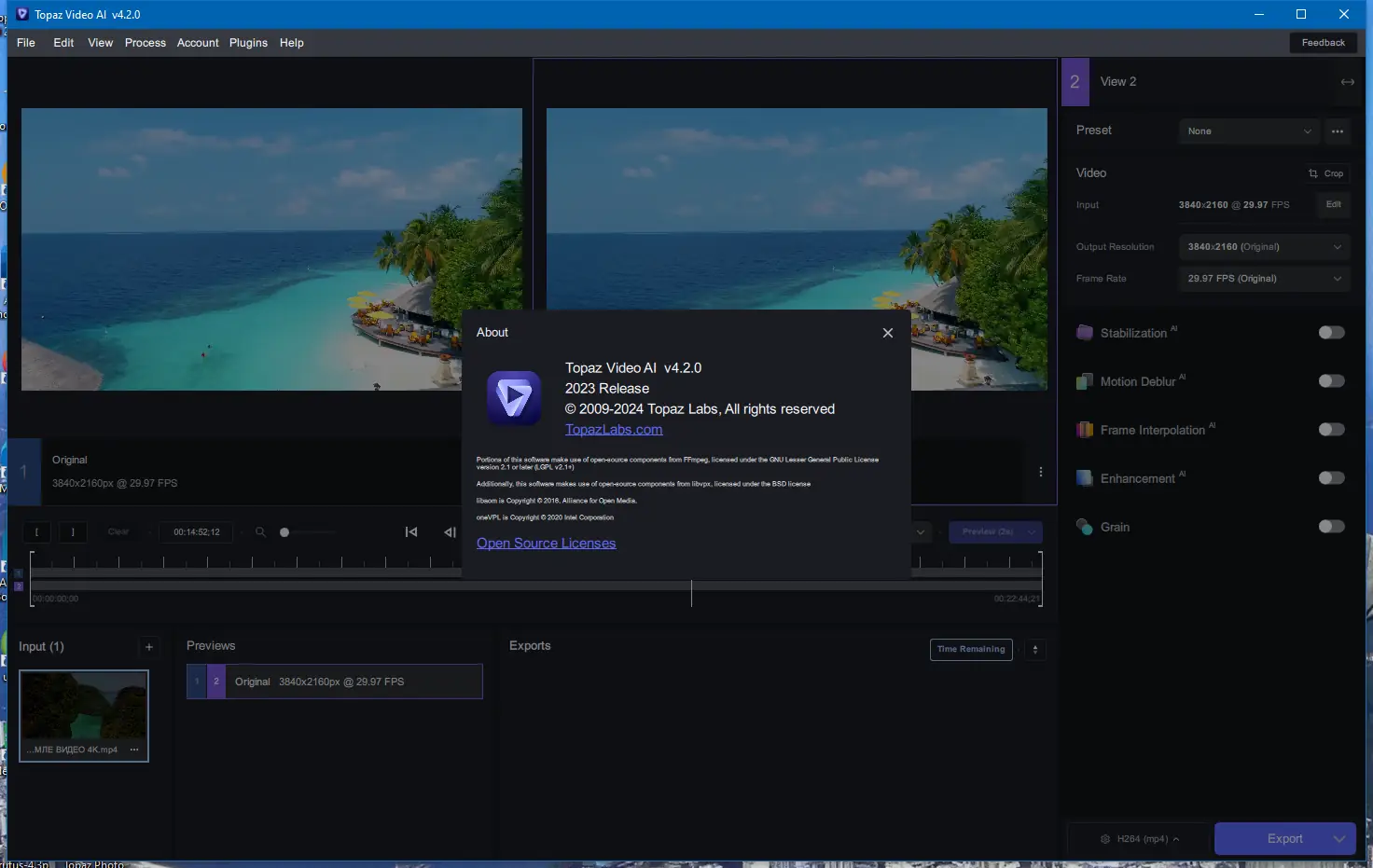
Task: Enable the Stabilization toggle
Action: 1332,333
